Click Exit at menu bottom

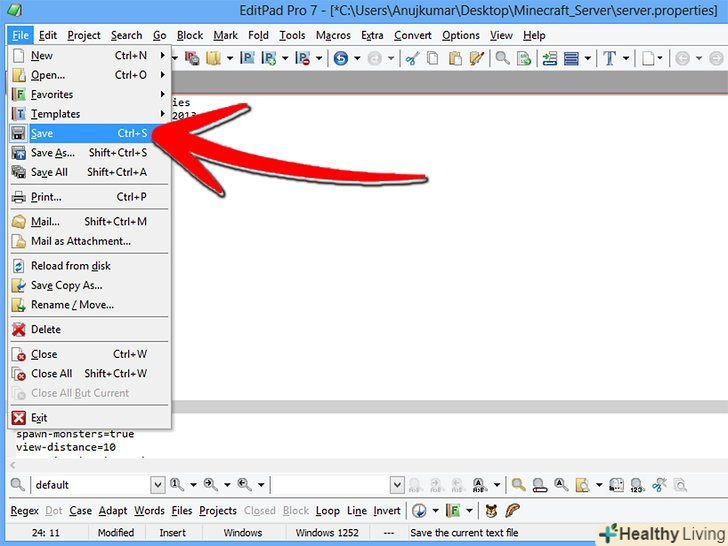pyautogui.click(x=90, y=418)
